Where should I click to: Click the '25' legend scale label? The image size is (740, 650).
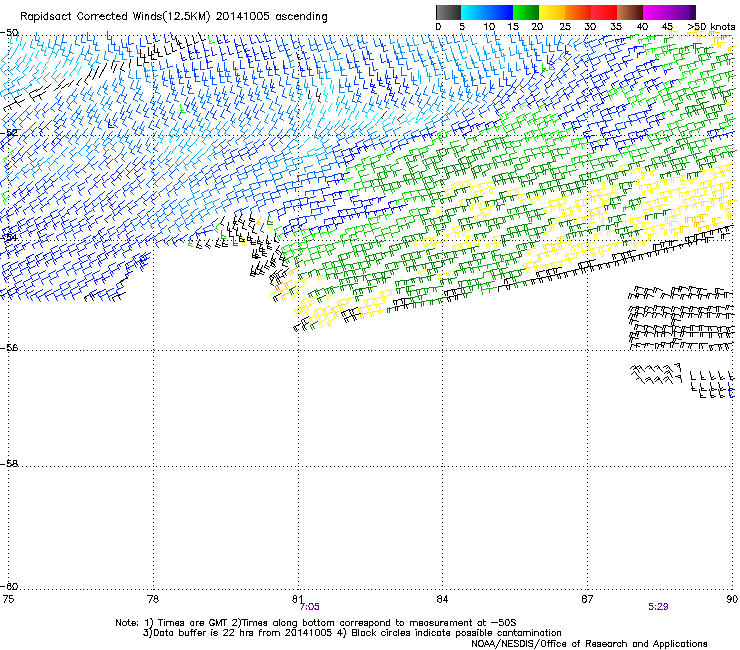[565, 27]
